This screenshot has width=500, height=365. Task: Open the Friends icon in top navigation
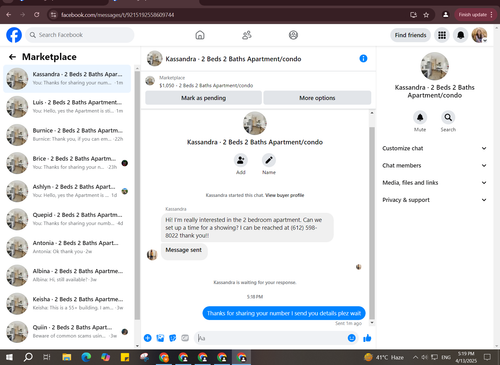[x=247, y=35]
